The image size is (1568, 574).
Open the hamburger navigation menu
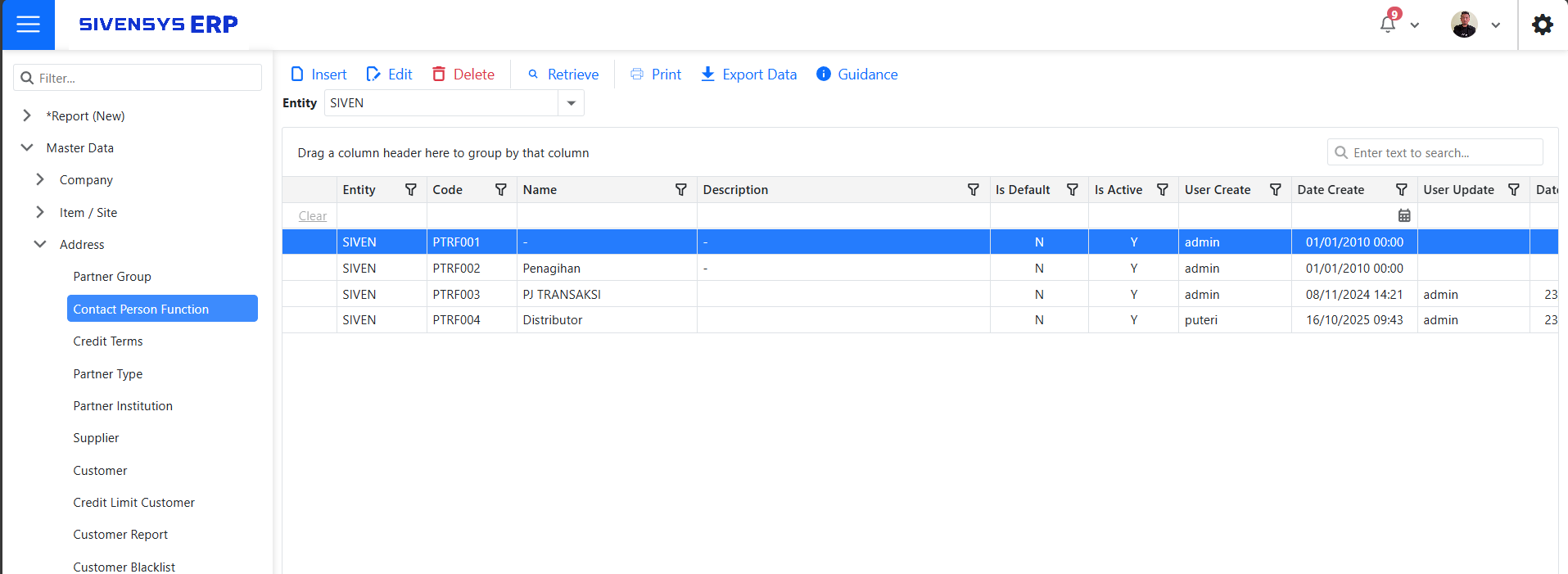pyautogui.click(x=28, y=25)
